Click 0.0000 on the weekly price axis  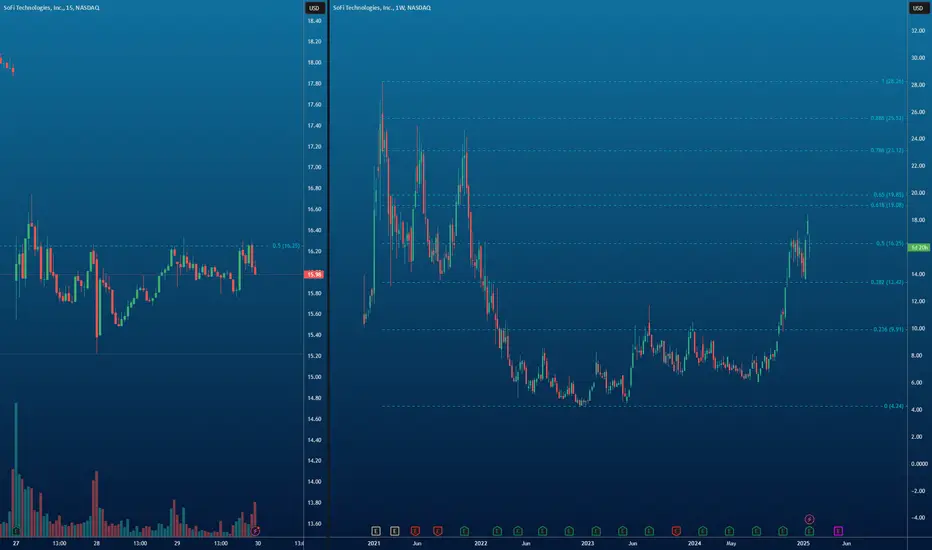tap(920, 464)
